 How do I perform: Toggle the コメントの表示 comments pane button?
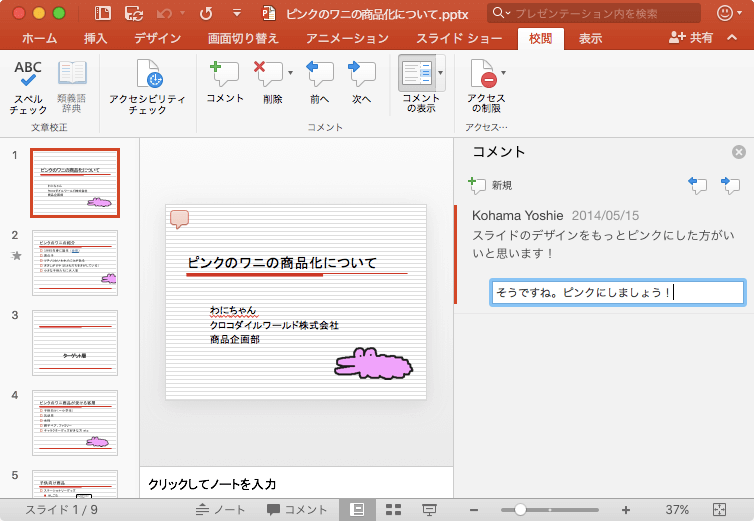(417, 73)
